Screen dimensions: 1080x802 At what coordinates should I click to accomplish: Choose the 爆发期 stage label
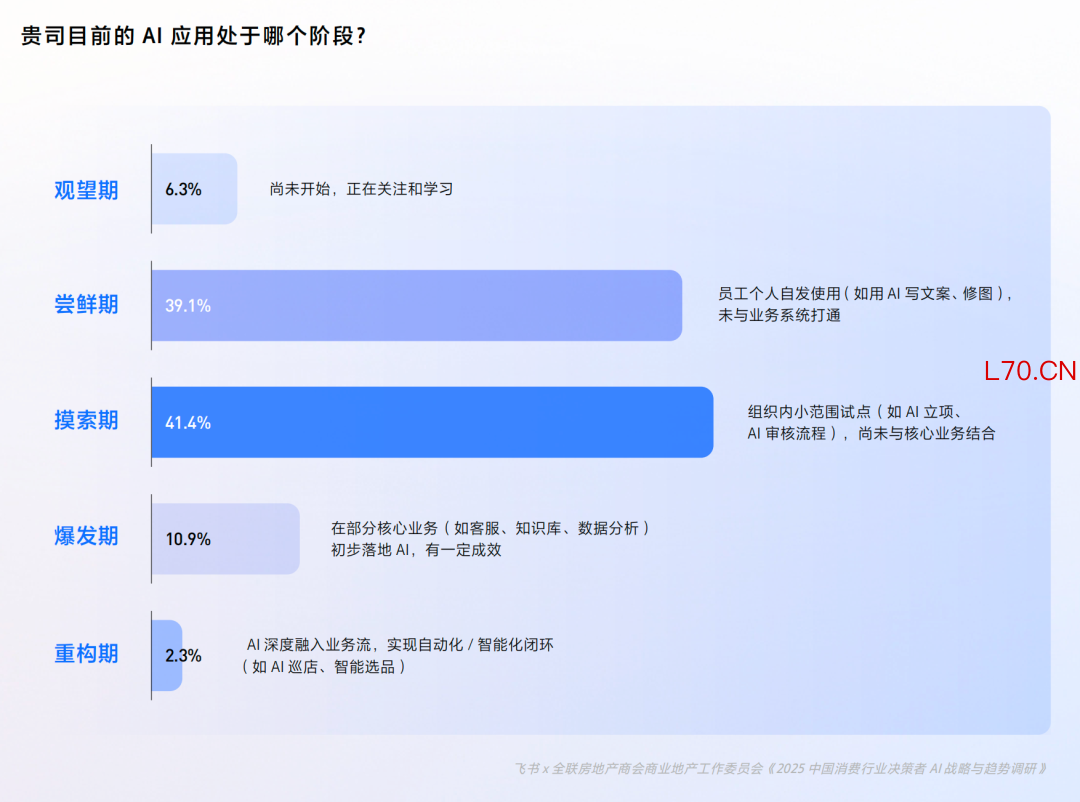coord(86,537)
